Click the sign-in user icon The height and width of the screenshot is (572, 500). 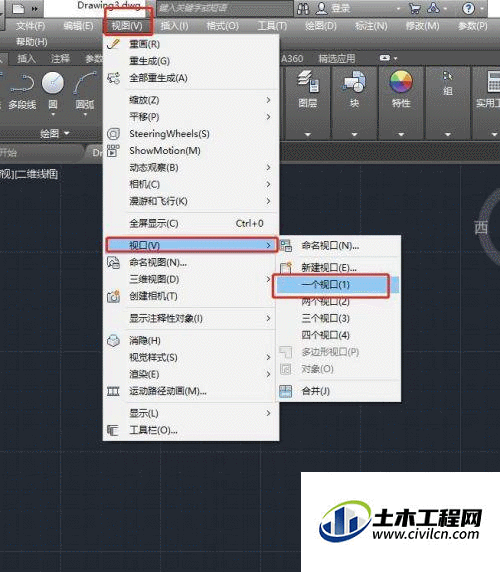coord(321,8)
